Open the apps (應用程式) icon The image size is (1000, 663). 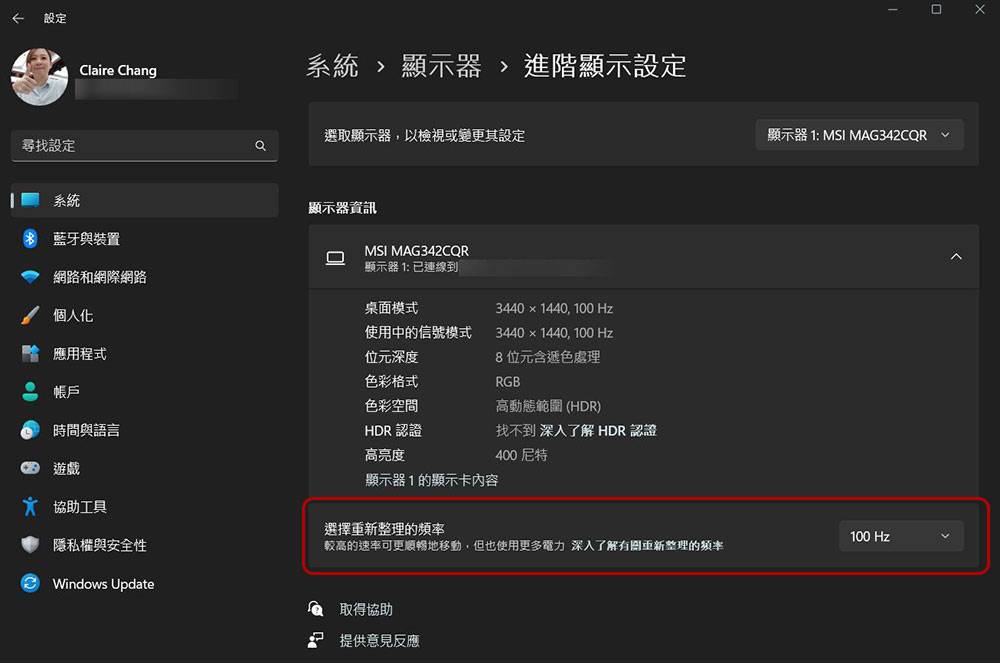tap(31, 354)
